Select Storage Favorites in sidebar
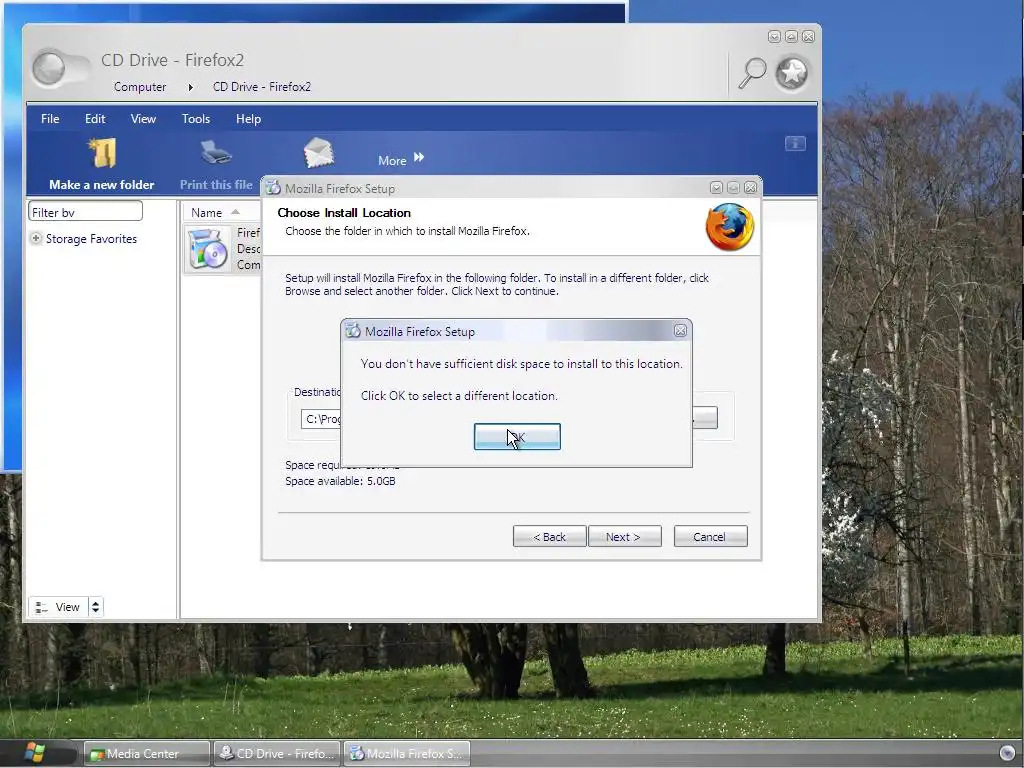 tap(91, 239)
